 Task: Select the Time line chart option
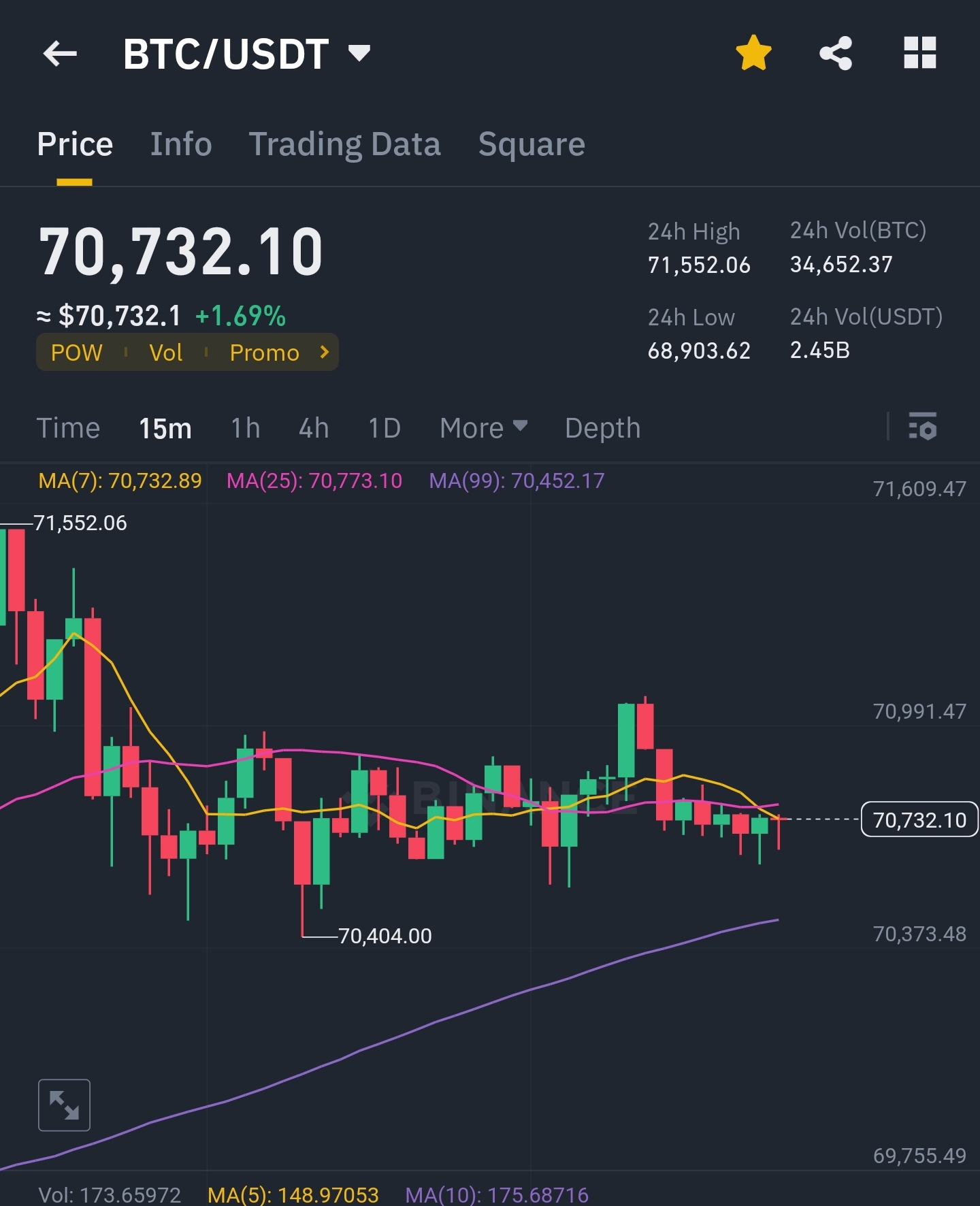(x=68, y=428)
